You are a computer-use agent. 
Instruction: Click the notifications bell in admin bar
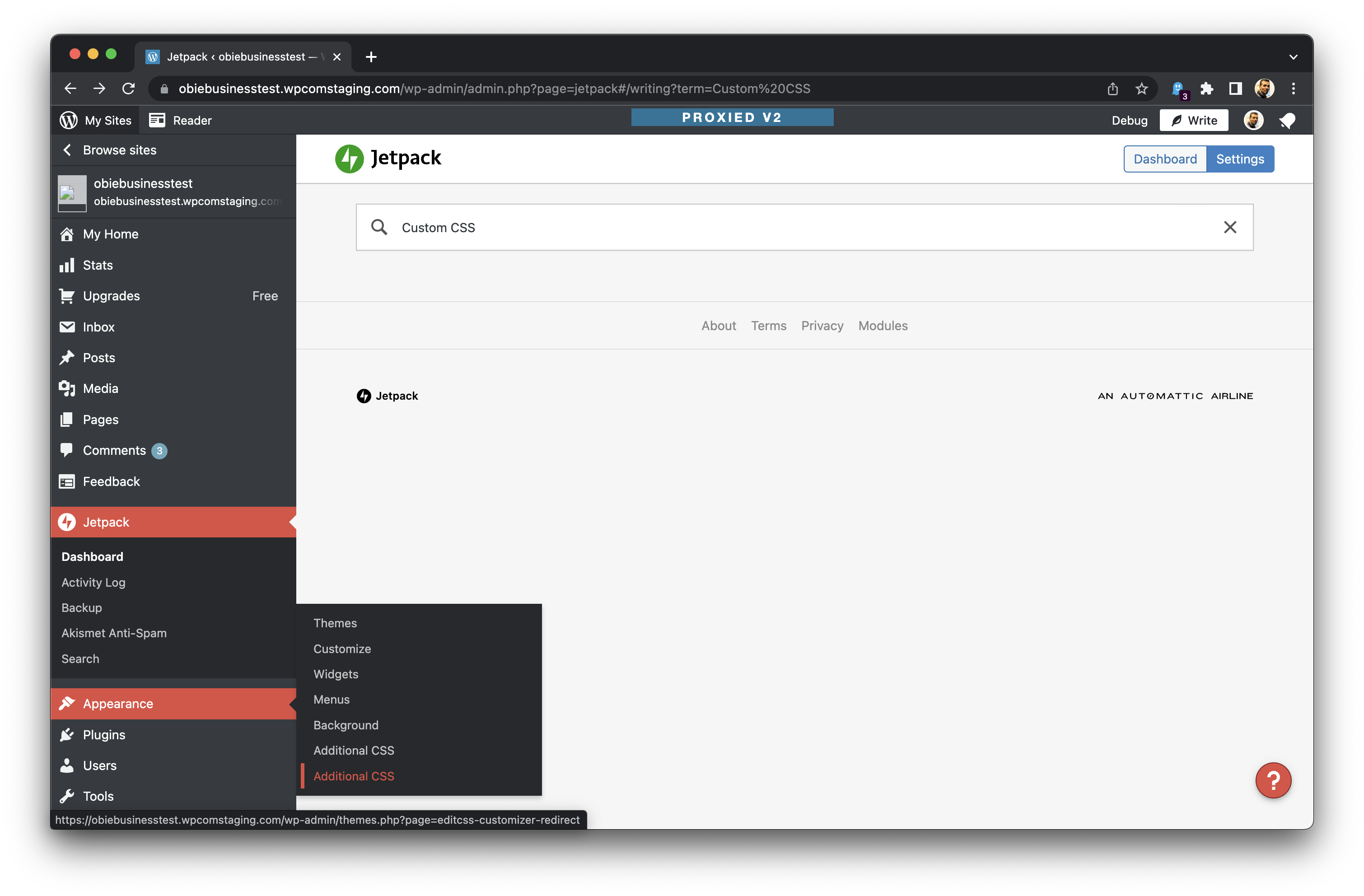pos(1287,120)
